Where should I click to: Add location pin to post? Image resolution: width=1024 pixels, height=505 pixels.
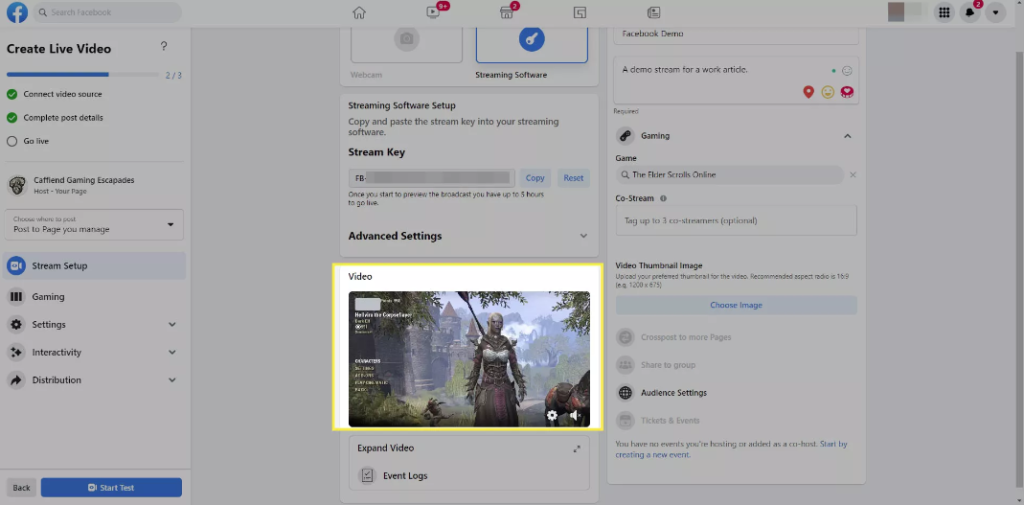pyautogui.click(x=808, y=92)
